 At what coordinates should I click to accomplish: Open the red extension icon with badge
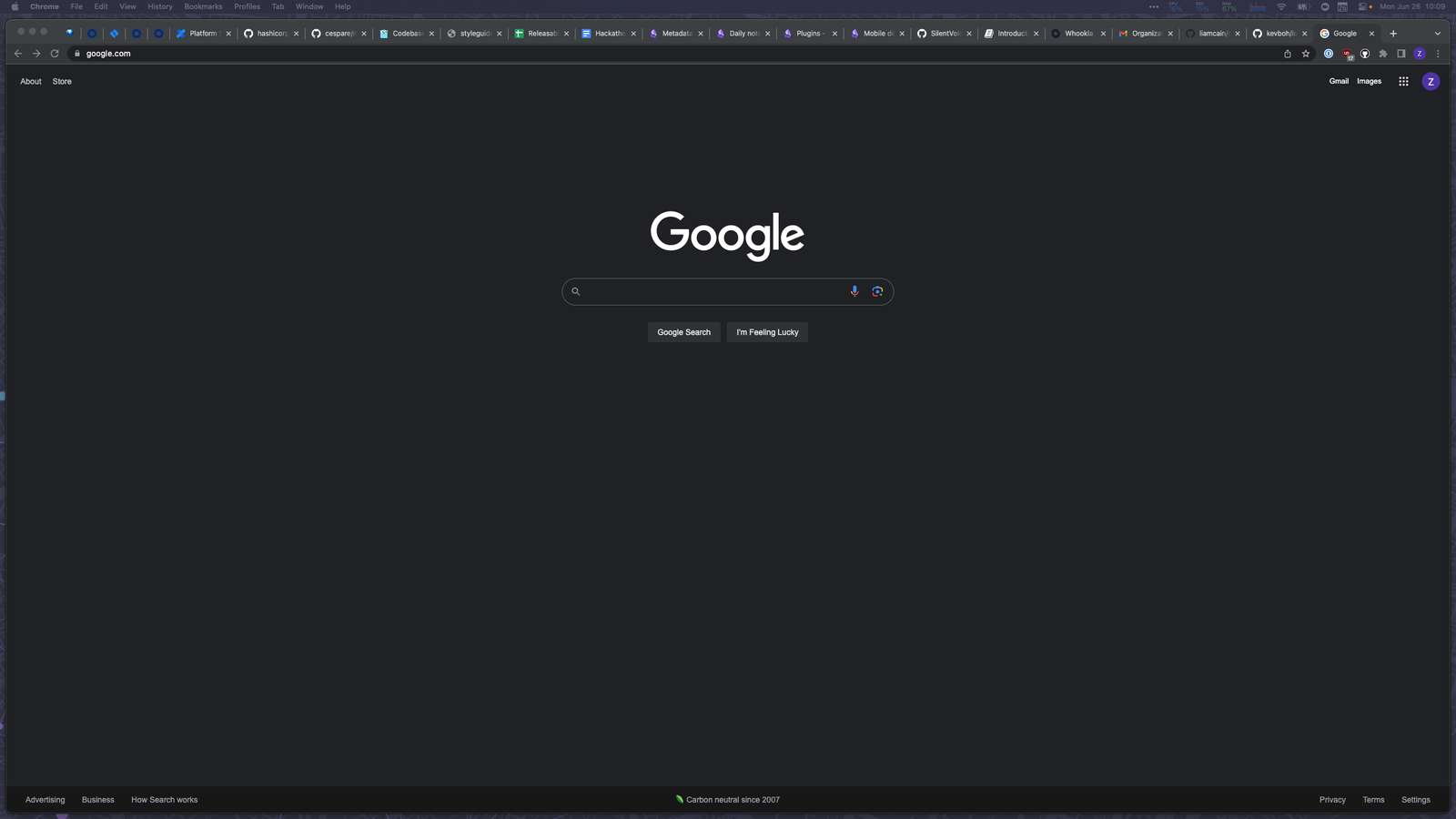pyautogui.click(x=1348, y=55)
